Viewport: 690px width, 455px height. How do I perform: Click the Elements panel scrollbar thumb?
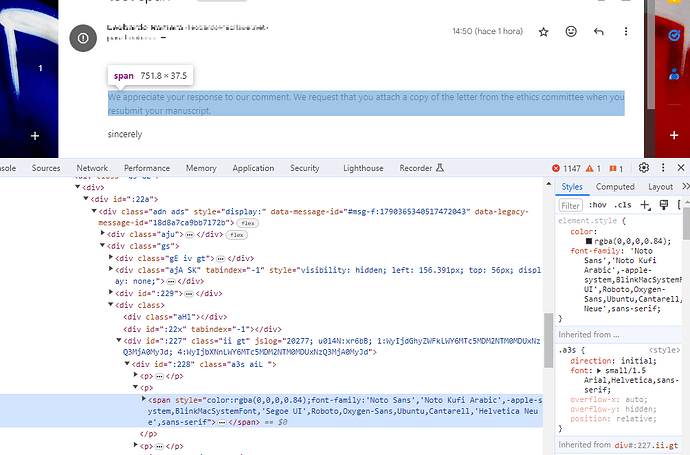tap(548, 340)
